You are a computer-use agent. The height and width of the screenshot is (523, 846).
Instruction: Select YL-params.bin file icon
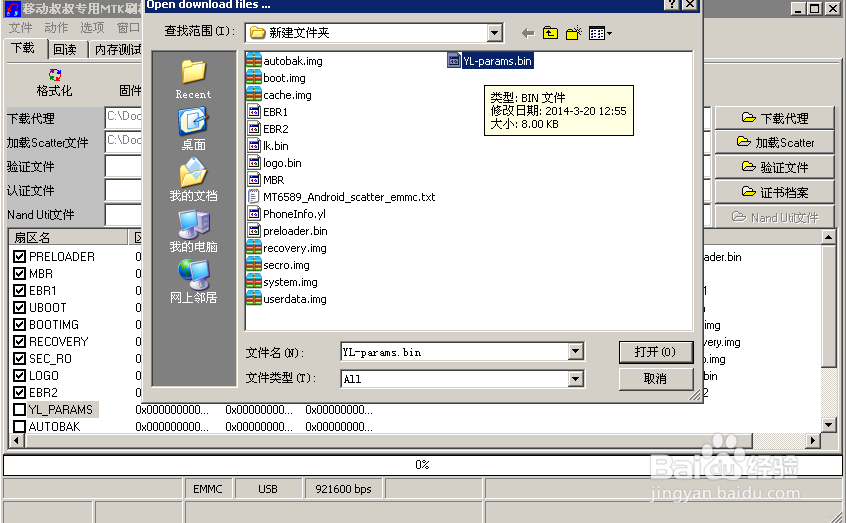coord(454,60)
